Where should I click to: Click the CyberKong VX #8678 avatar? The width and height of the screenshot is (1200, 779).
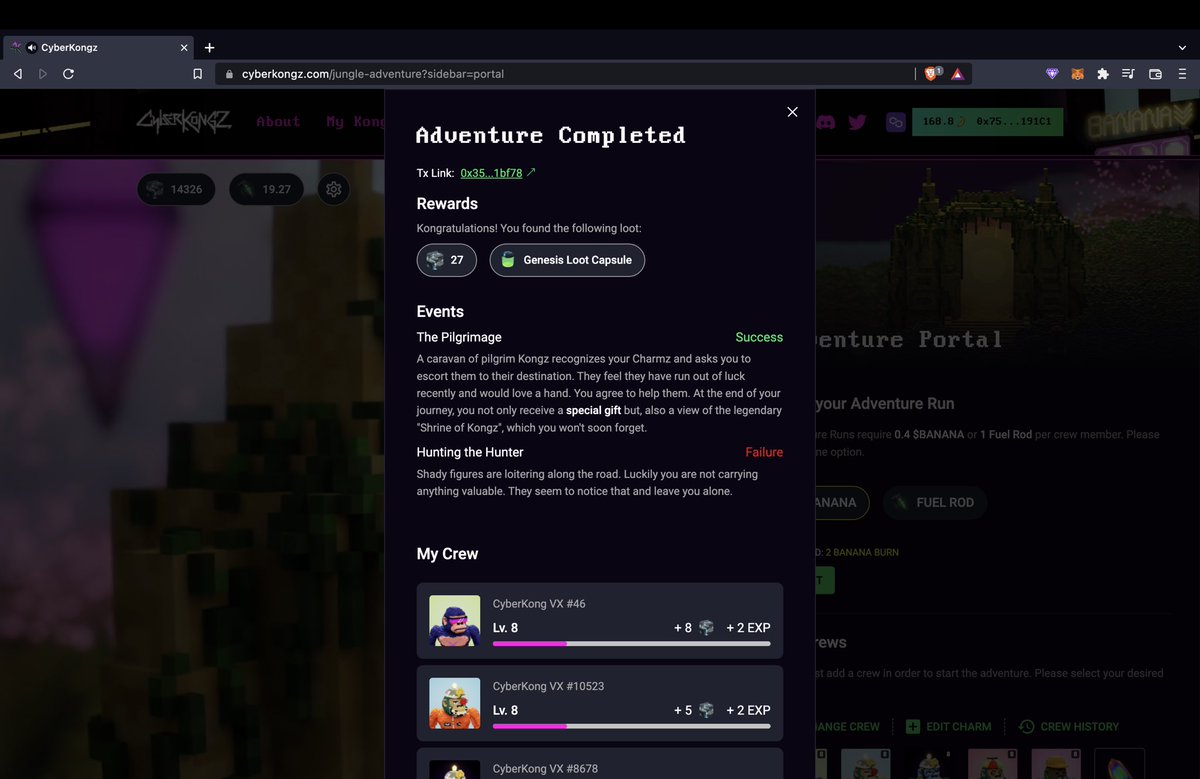click(x=454, y=769)
